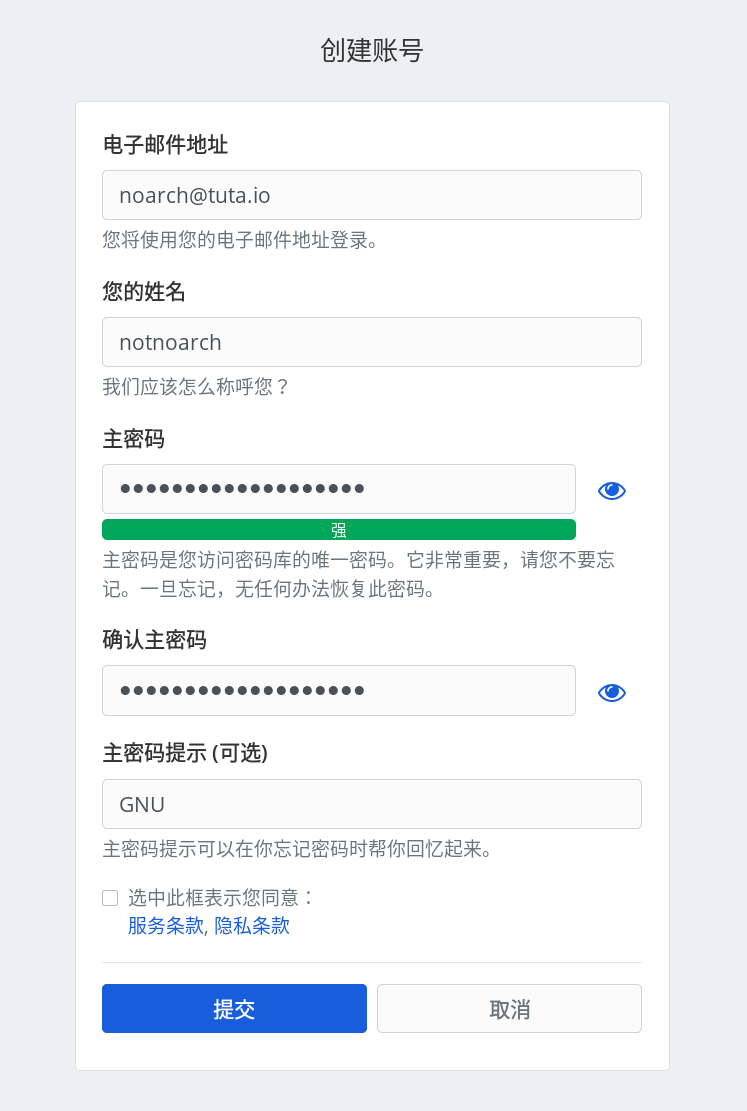The height and width of the screenshot is (1111, 747).
Task: Click the master password warning help text
Action: point(358,574)
